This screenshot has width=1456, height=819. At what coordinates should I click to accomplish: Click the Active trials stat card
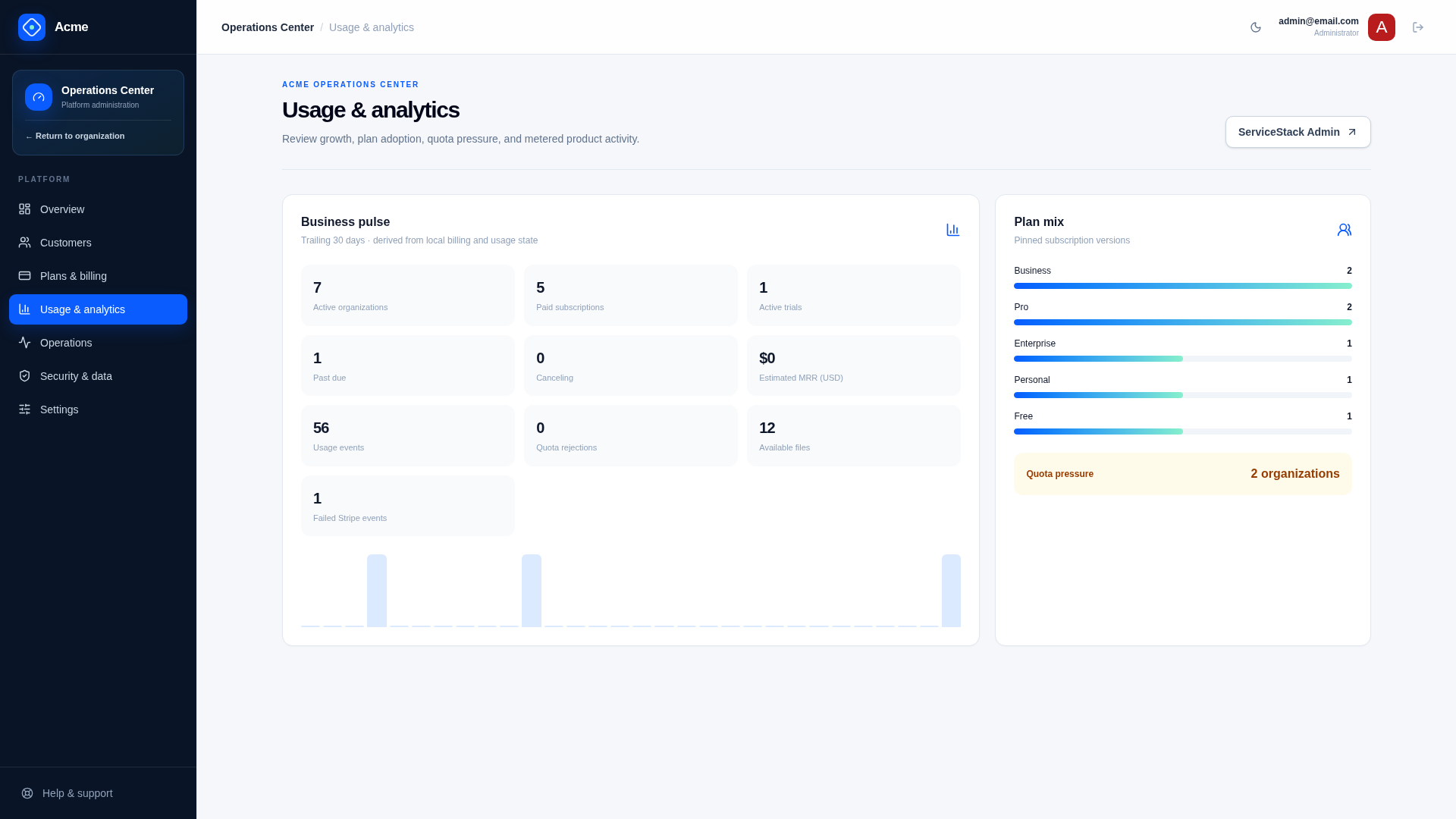click(854, 295)
